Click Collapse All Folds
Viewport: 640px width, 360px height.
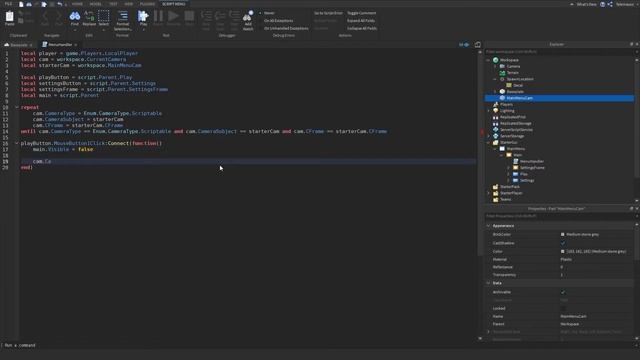[362, 29]
